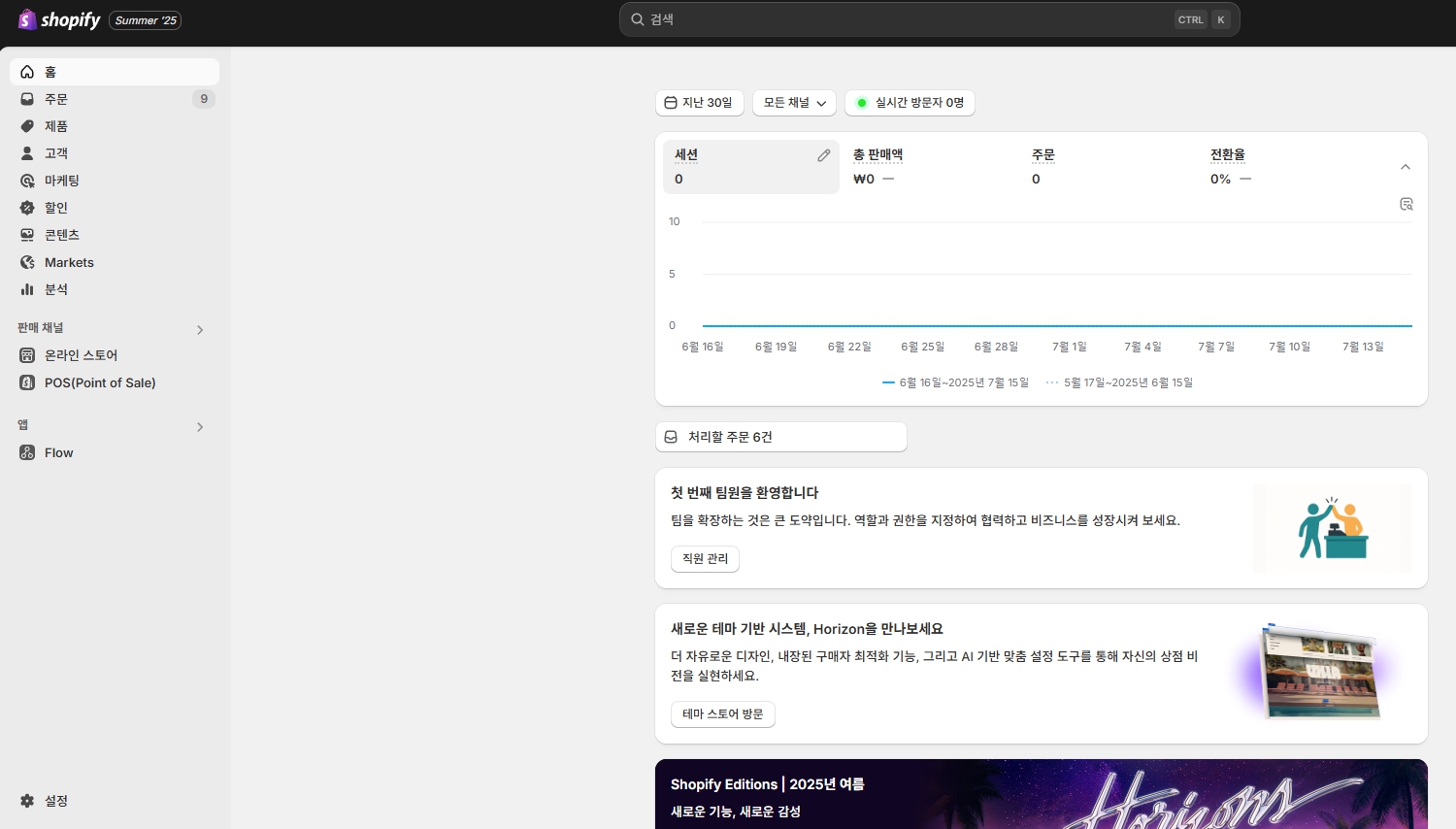Open the 모든 채널 dropdown
Viewport: 1456px width, 829px height.
point(794,103)
